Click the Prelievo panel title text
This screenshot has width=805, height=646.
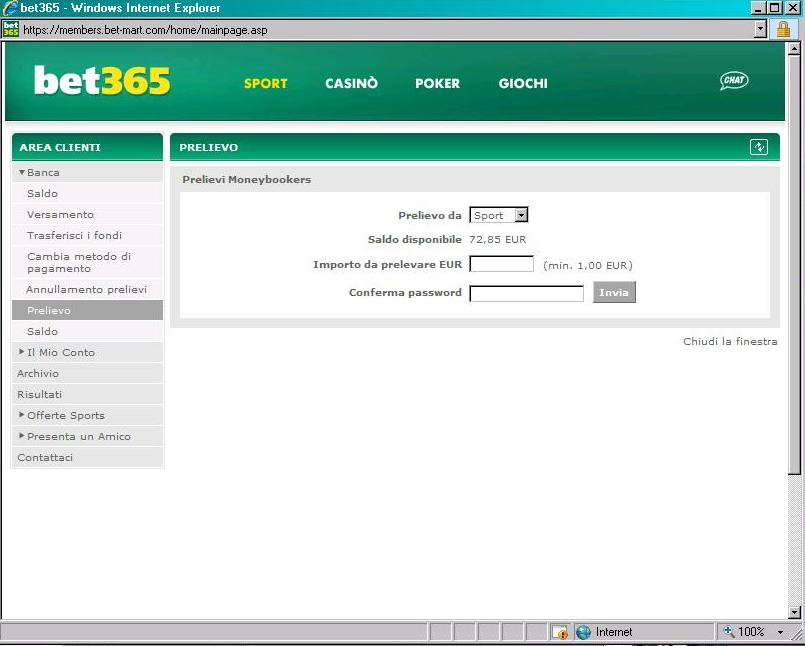click(208, 147)
